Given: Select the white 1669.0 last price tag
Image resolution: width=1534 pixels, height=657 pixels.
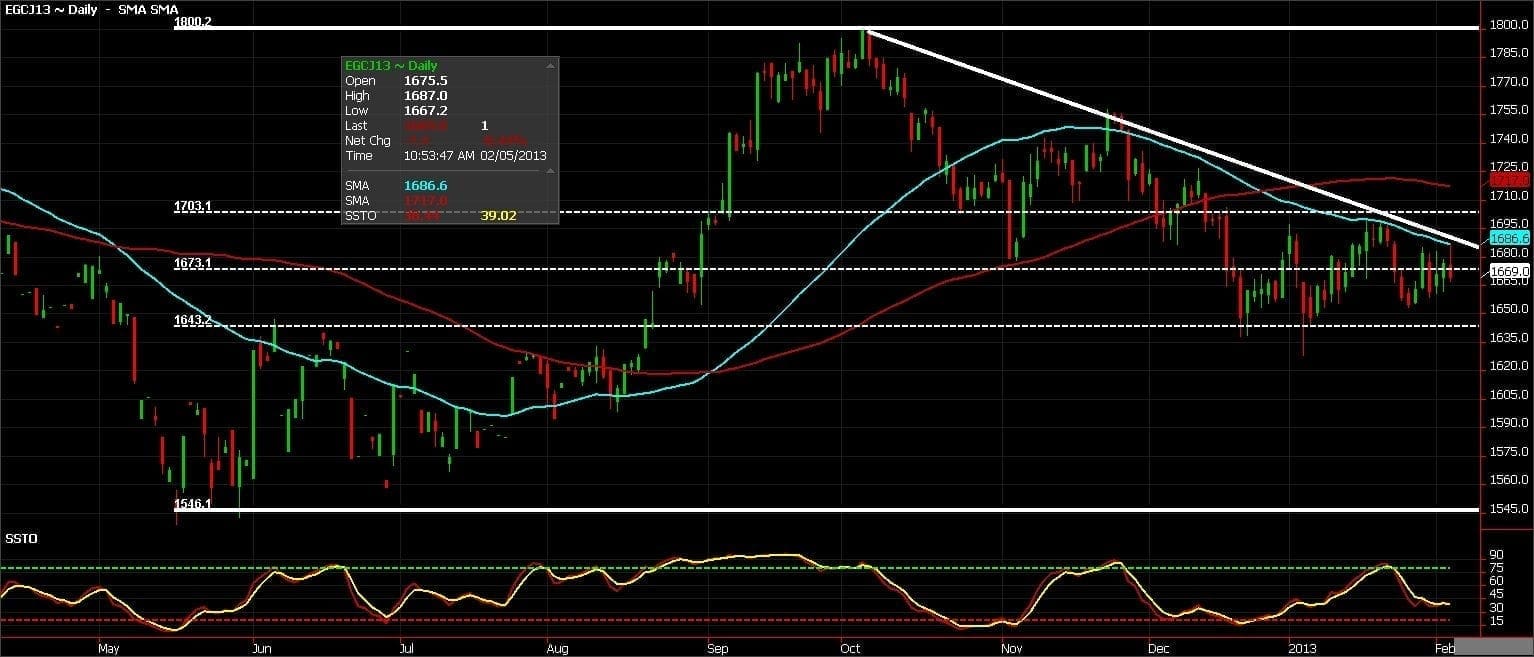Looking at the screenshot, I should coord(1510,271).
